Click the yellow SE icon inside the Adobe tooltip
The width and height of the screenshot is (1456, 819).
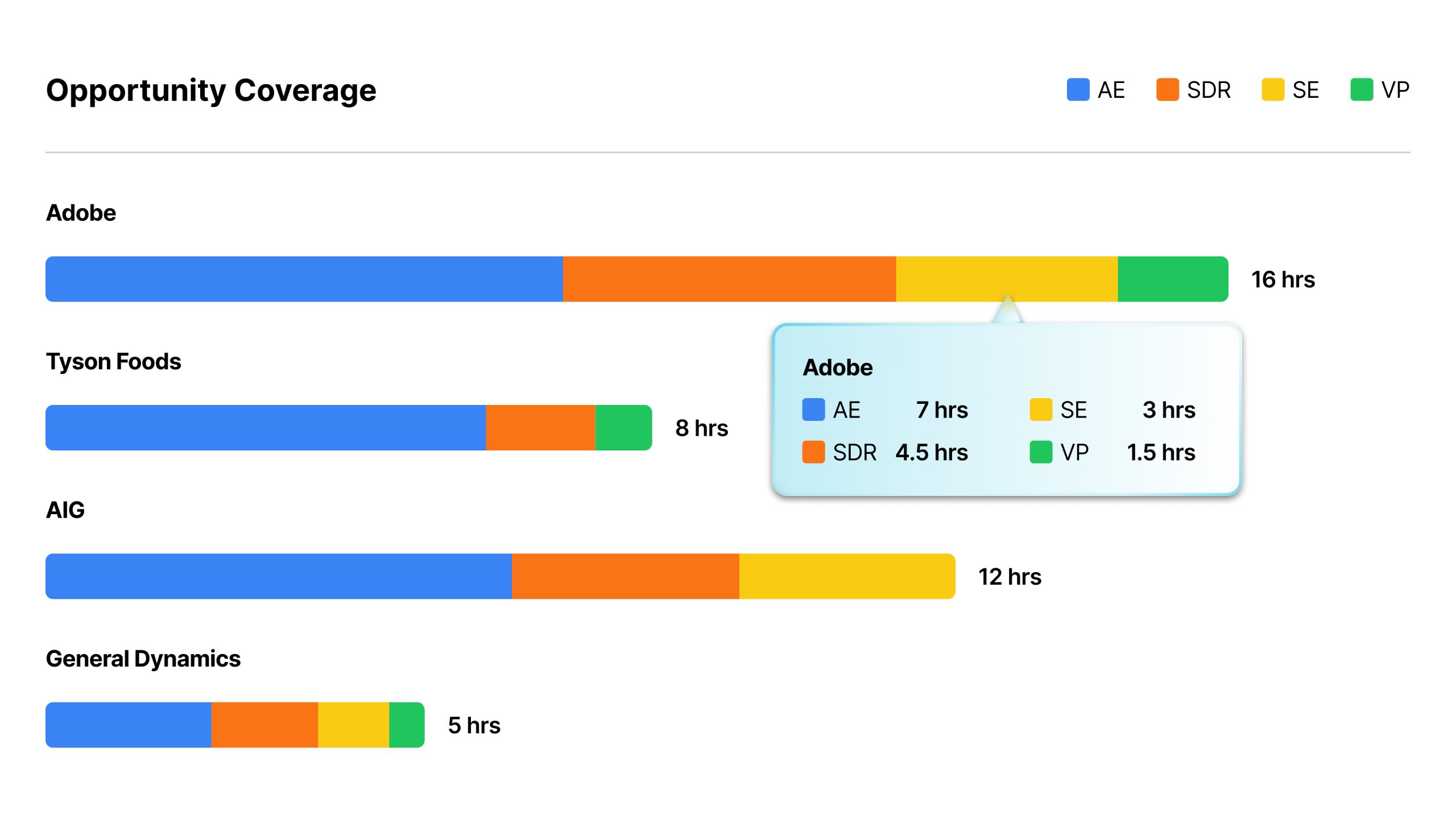(1041, 409)
